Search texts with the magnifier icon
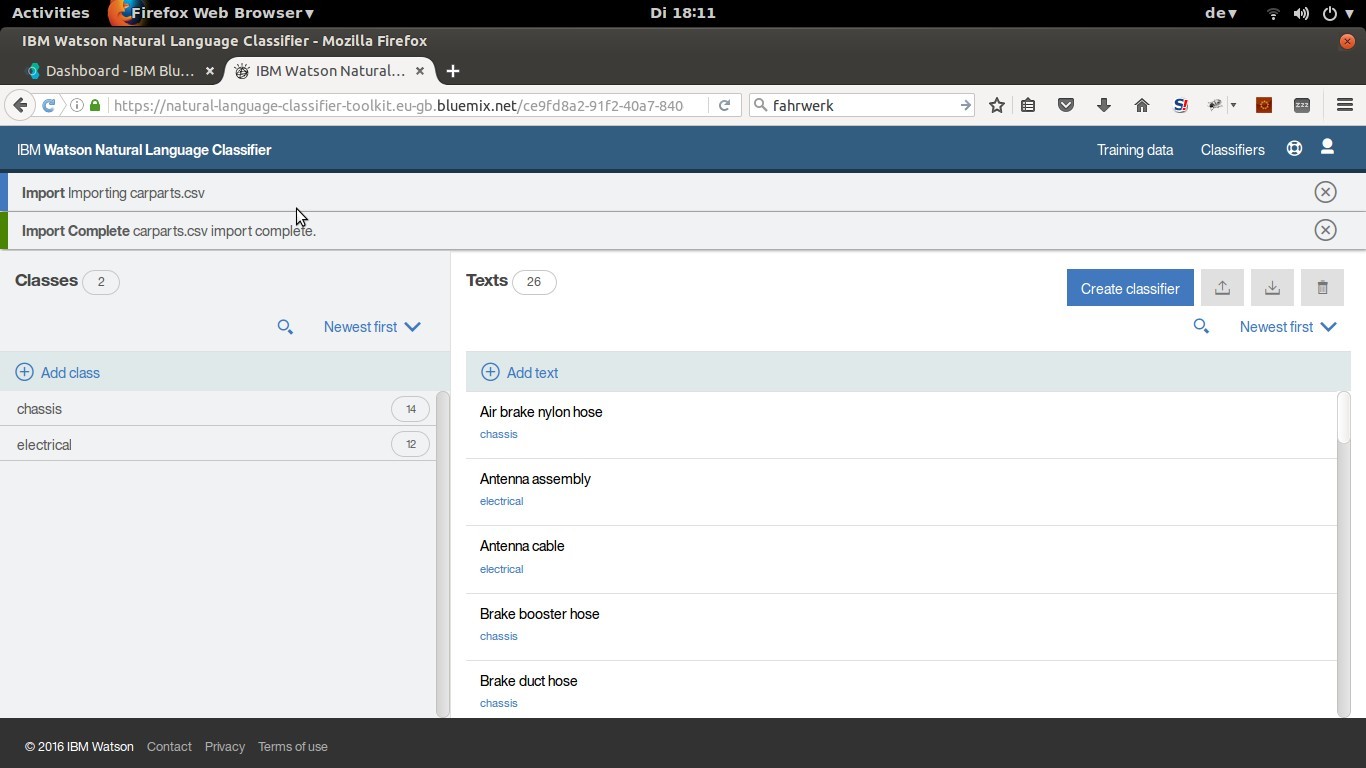 coord(1201,327)
